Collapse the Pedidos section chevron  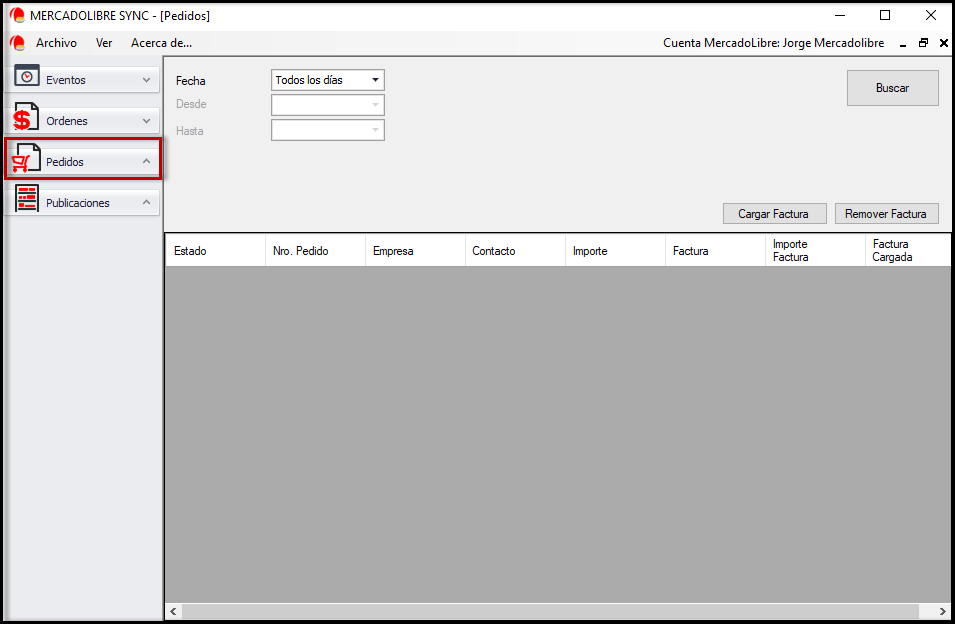146,161
